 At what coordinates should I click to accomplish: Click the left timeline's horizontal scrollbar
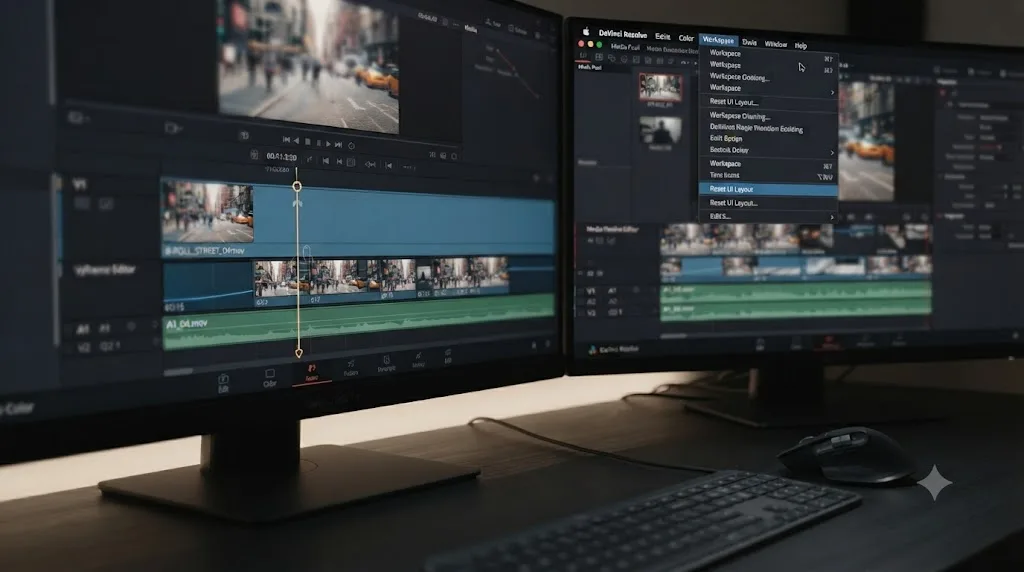tap(178, 372)
